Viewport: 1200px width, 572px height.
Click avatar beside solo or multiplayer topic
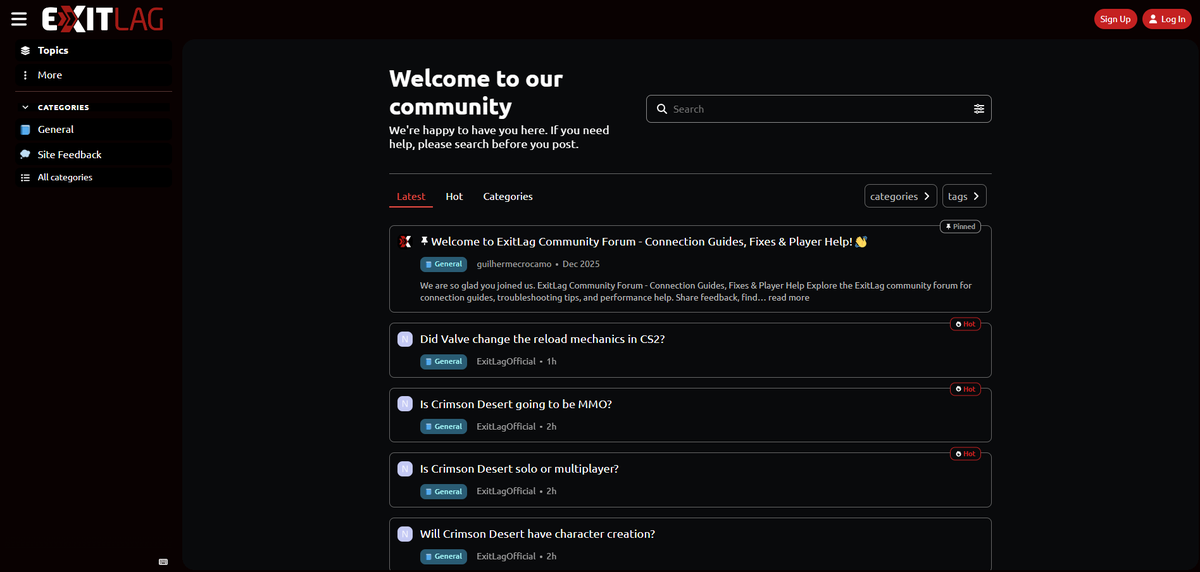405,469
